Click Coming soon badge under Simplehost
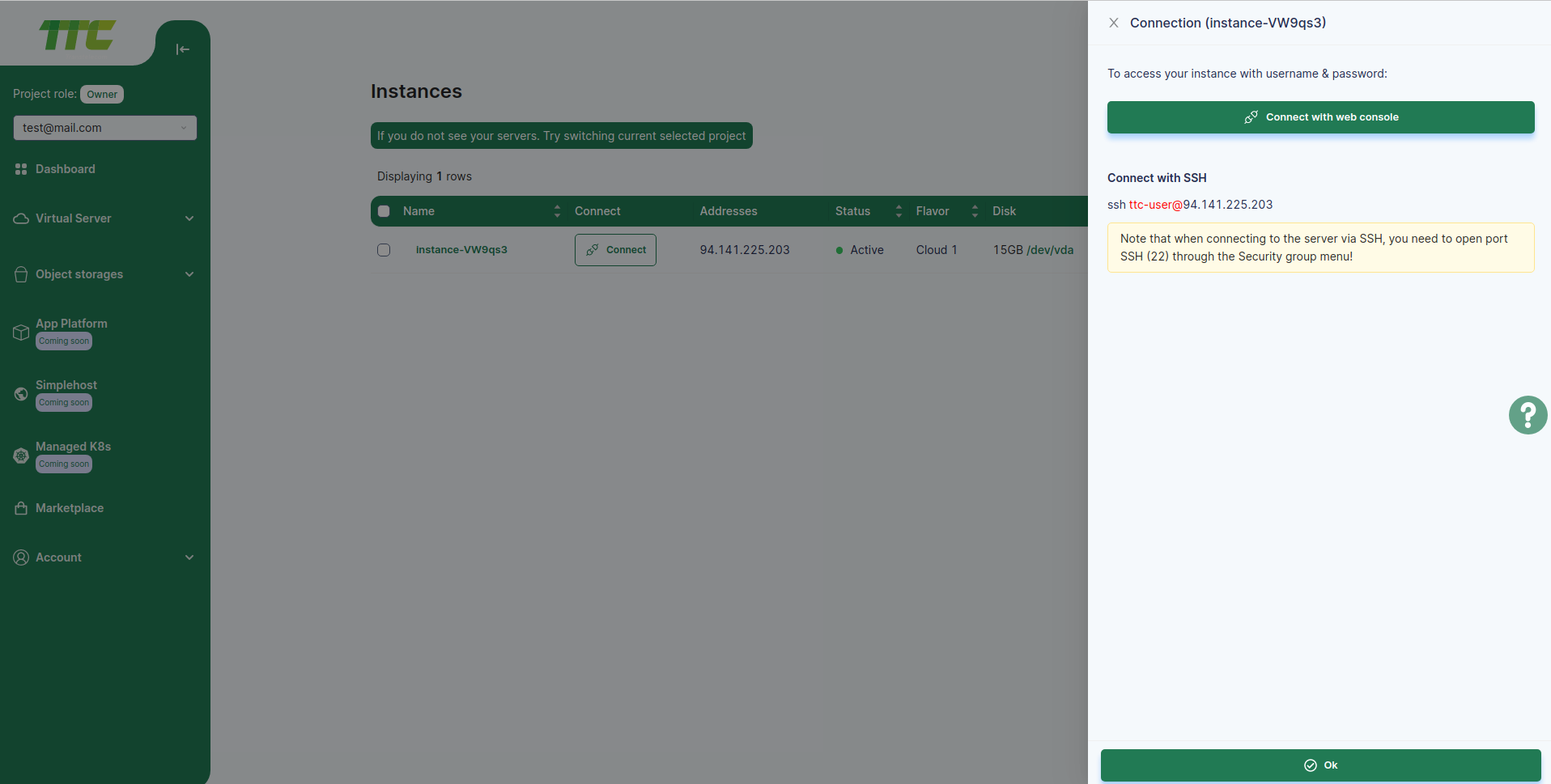1551x784 pixels. coord(64,403)
